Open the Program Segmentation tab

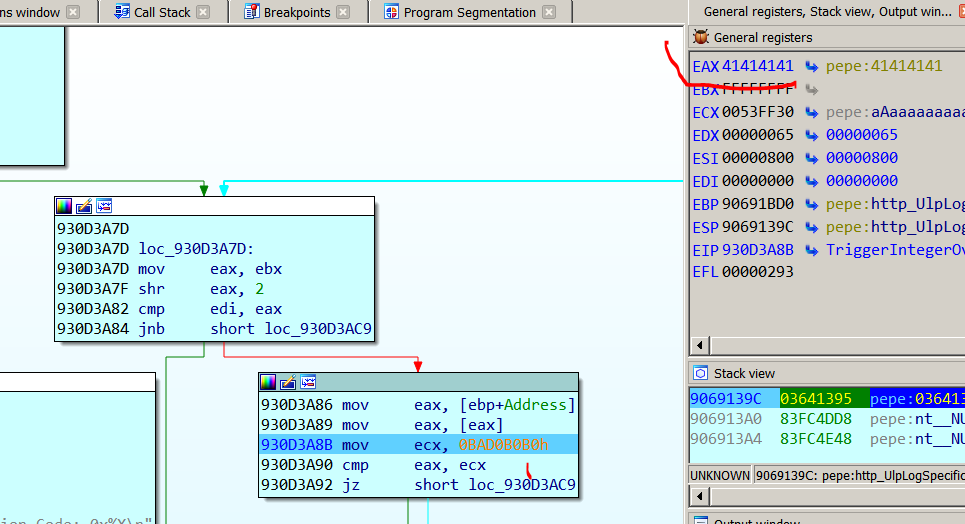[x=469, y=12]
